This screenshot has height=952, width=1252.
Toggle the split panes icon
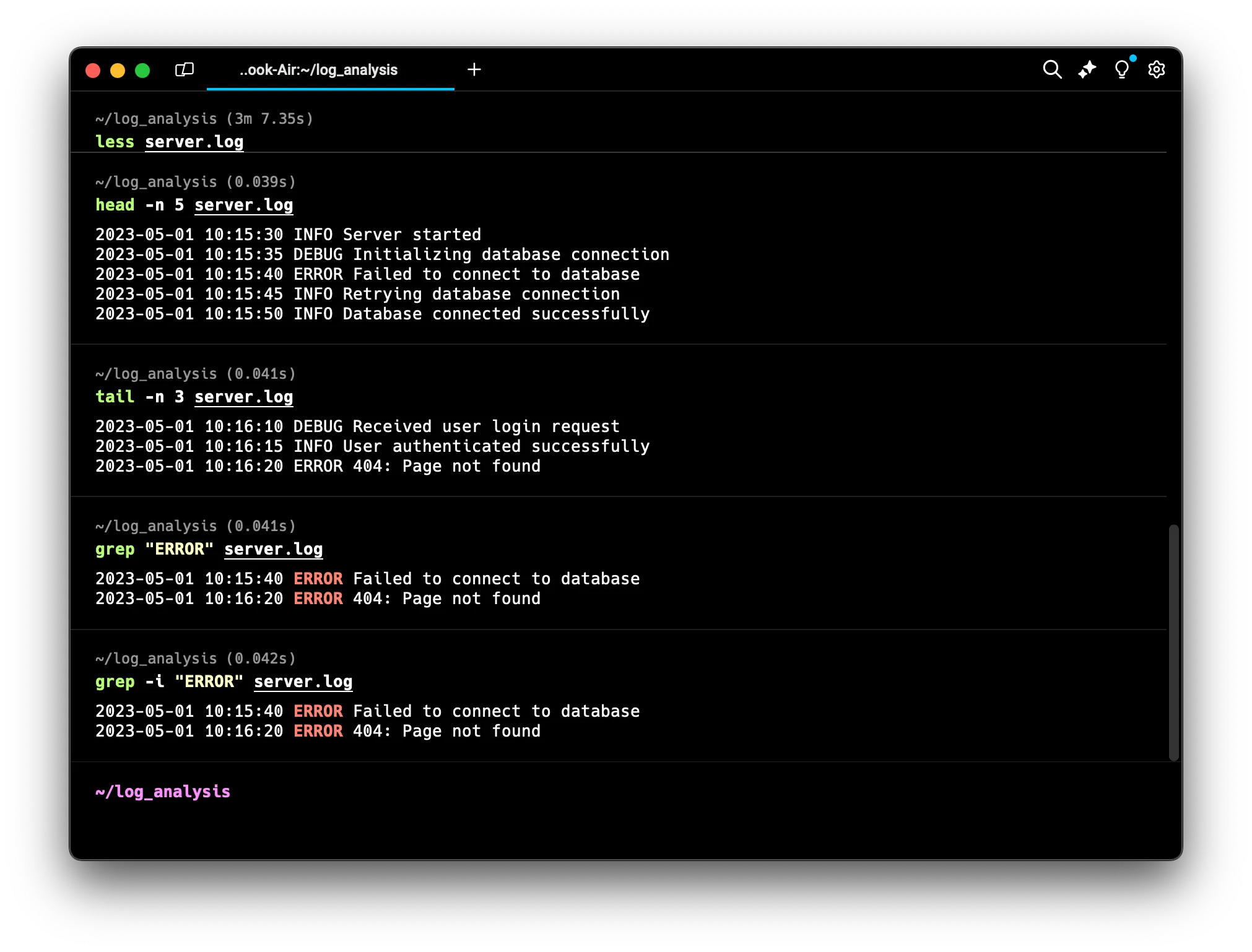pos(185,69)
